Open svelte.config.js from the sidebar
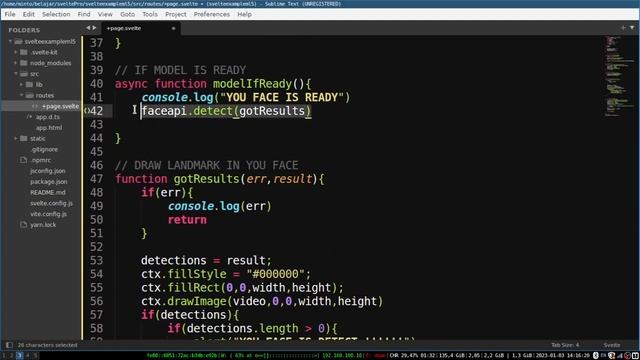The height and width of the screenshot is (360, 640). (51, 203)
